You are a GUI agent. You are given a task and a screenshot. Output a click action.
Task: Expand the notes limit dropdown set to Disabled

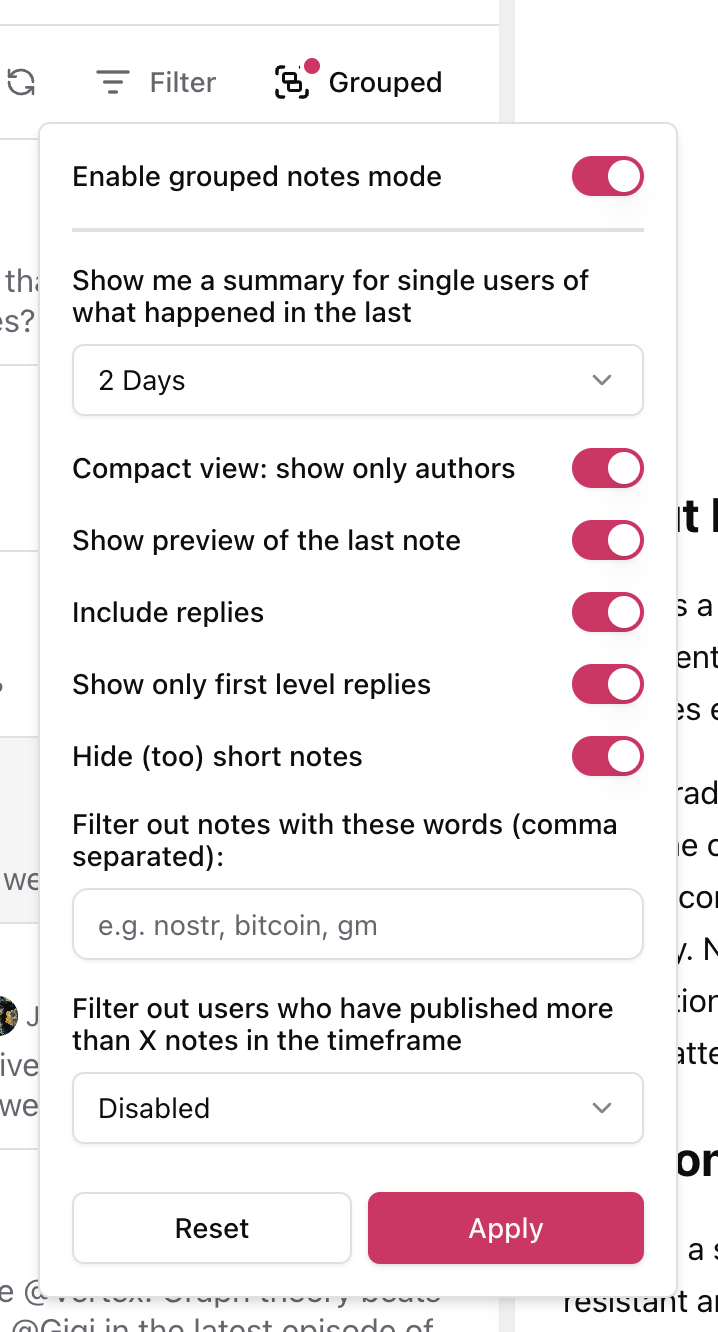coord(357,1108)
